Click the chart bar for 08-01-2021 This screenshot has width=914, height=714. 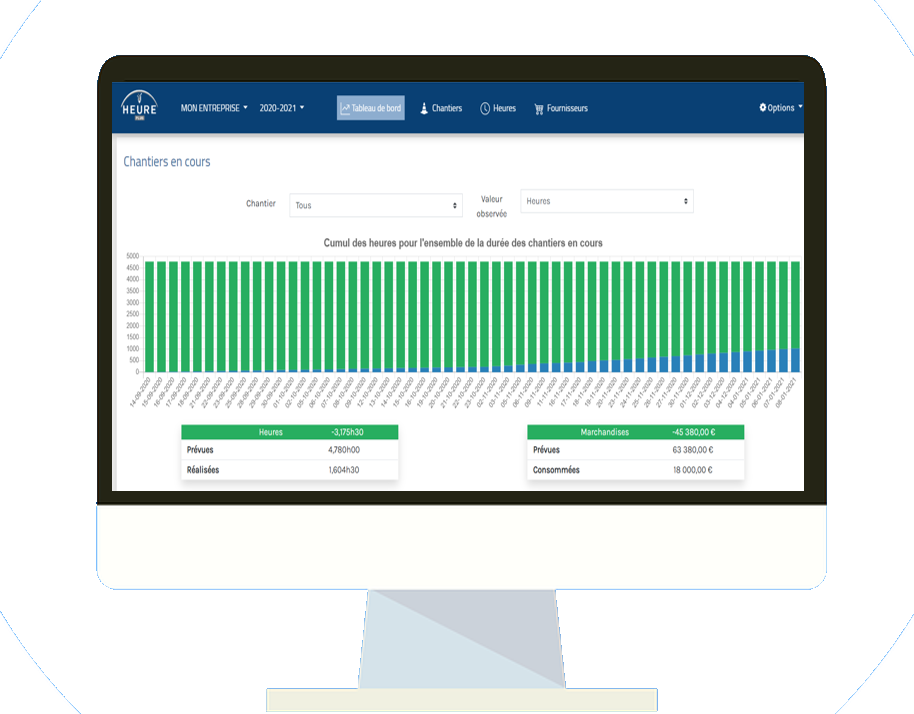tap(795, 316)
